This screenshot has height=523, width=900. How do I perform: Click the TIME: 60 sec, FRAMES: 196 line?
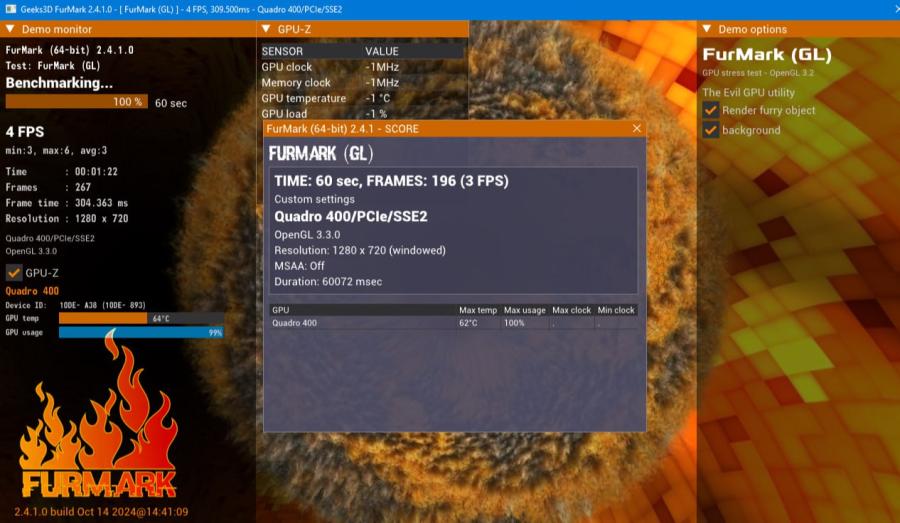[391, 181]
